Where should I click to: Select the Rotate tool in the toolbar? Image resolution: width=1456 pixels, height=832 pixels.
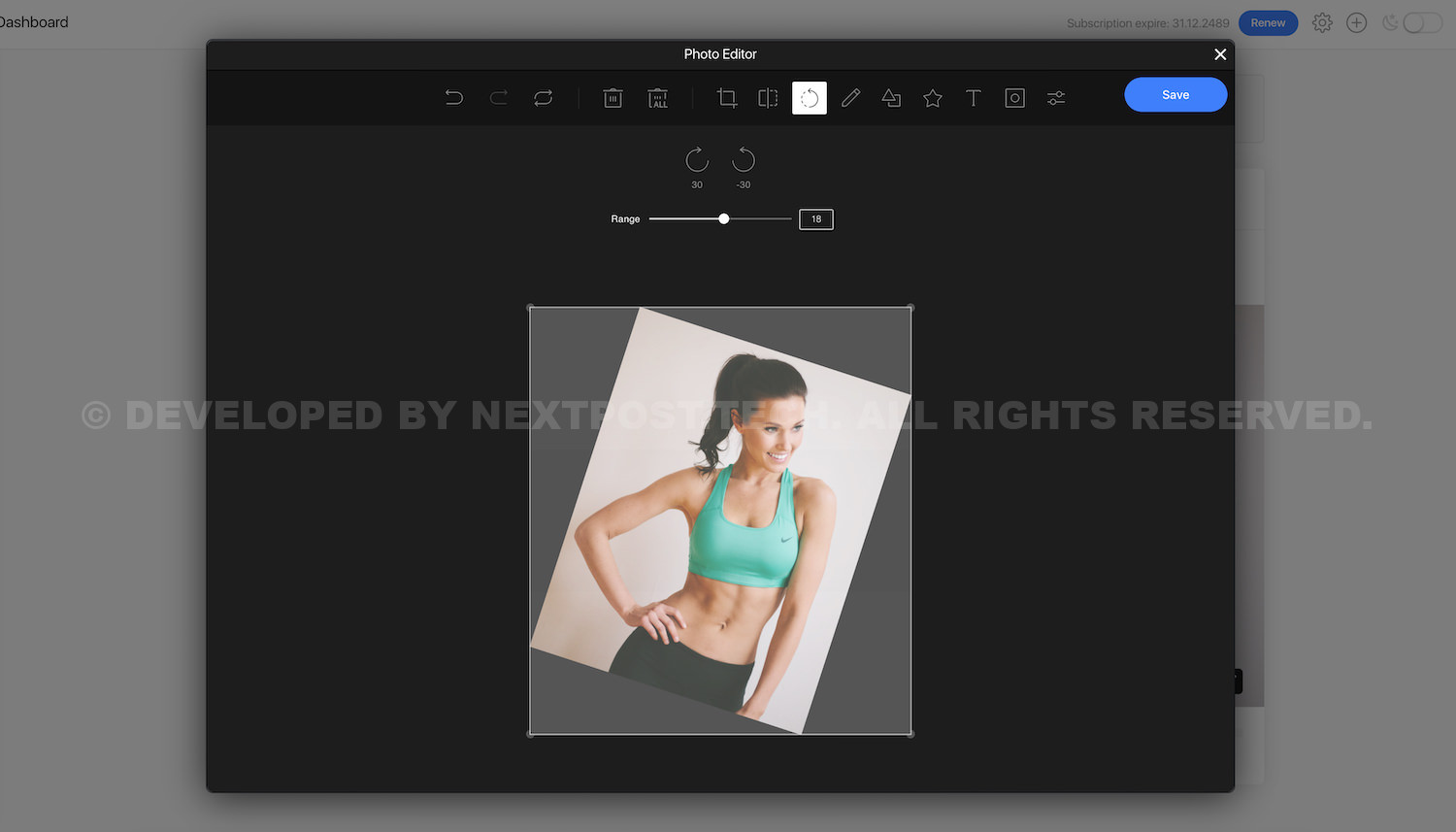(x=810, y=98)
